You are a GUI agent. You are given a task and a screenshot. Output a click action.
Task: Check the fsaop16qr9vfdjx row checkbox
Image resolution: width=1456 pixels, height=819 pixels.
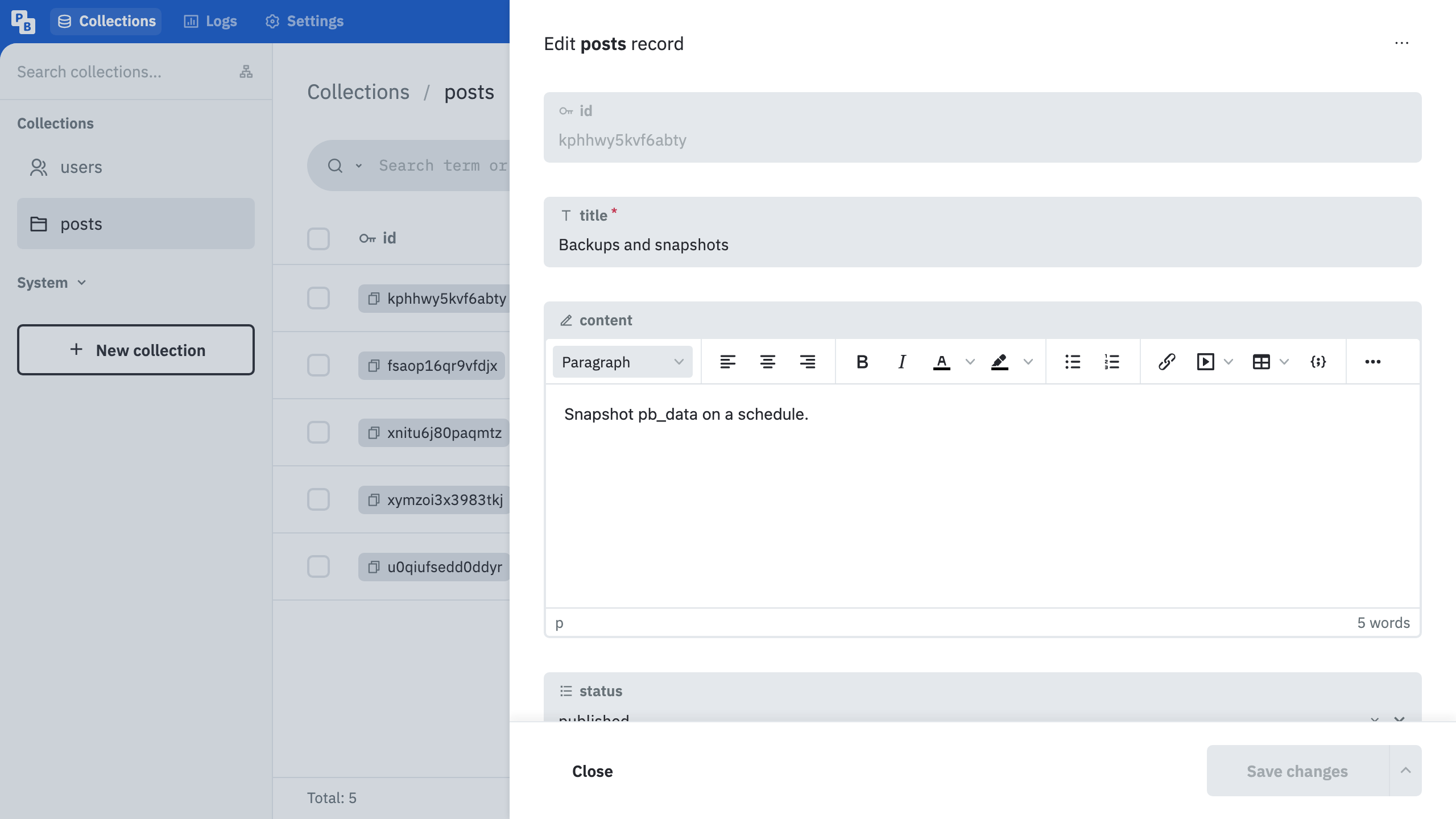tap(318, 365)
